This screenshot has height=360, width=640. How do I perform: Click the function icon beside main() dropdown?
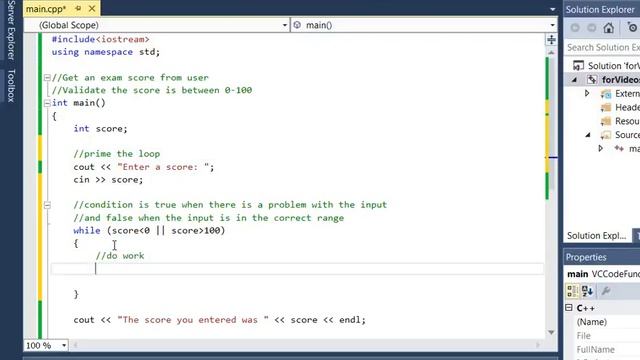297,25
